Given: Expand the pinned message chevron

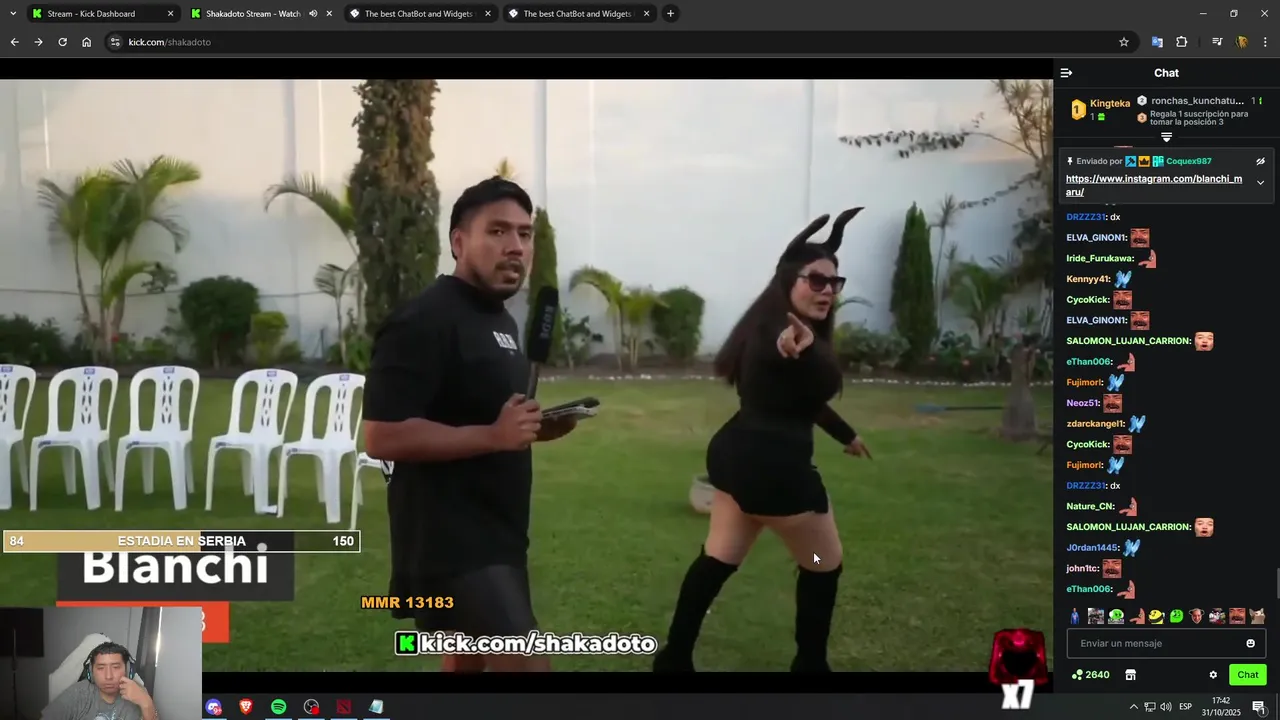Looking at the screenshot, I should (x=1260, y=183).
